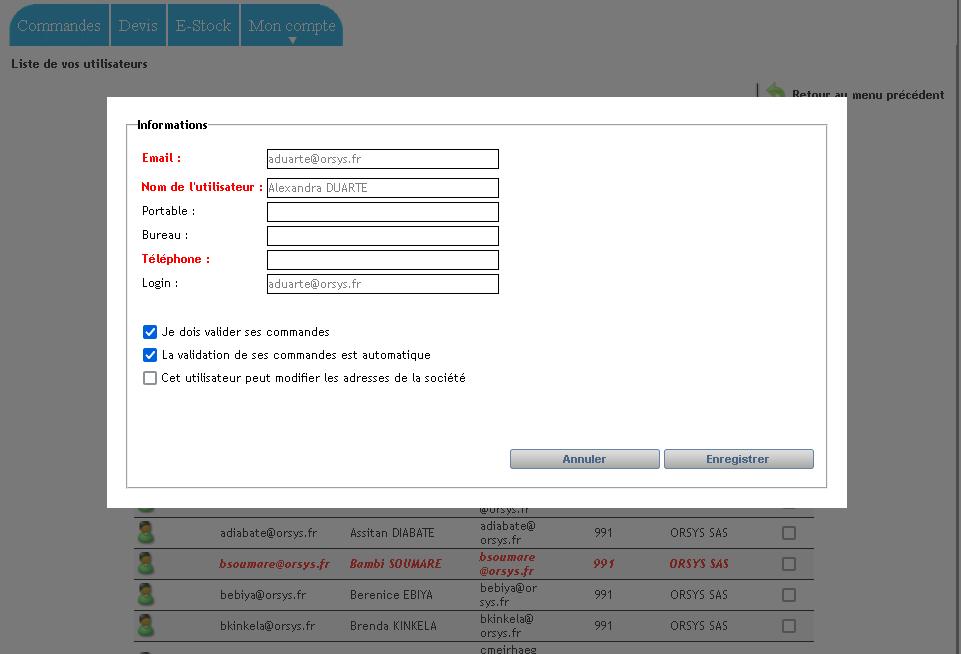Viewport: 961px width, 654px height.
Task: Enable 'Cet utilisateur peut modifier les adresses'
Action: point(150,377)
